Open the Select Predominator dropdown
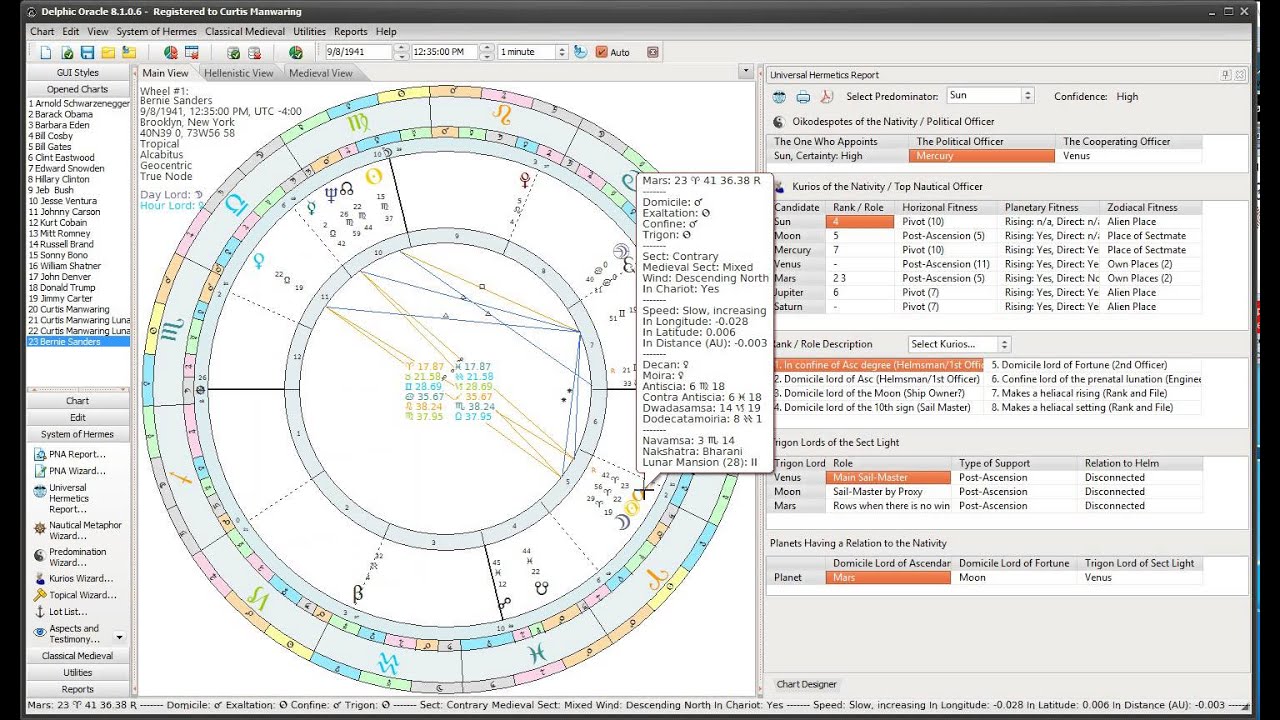This screenshot has width=1280, height=720. [1027, 96]
